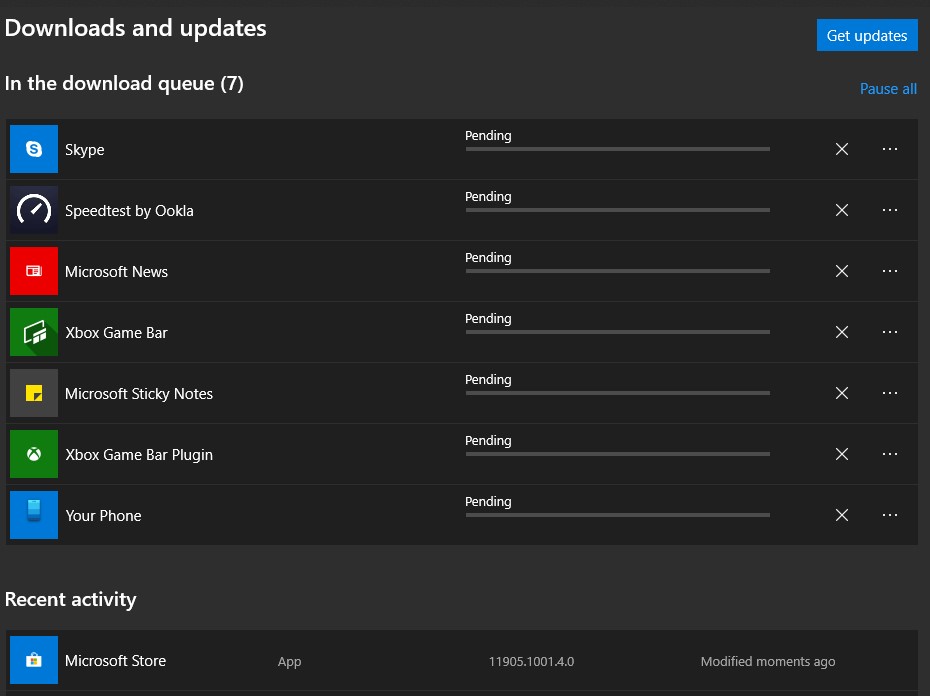Screen dimensions: 930x696
Task: Open more options for Speedtest by Ookla
Action: [890, 210]
